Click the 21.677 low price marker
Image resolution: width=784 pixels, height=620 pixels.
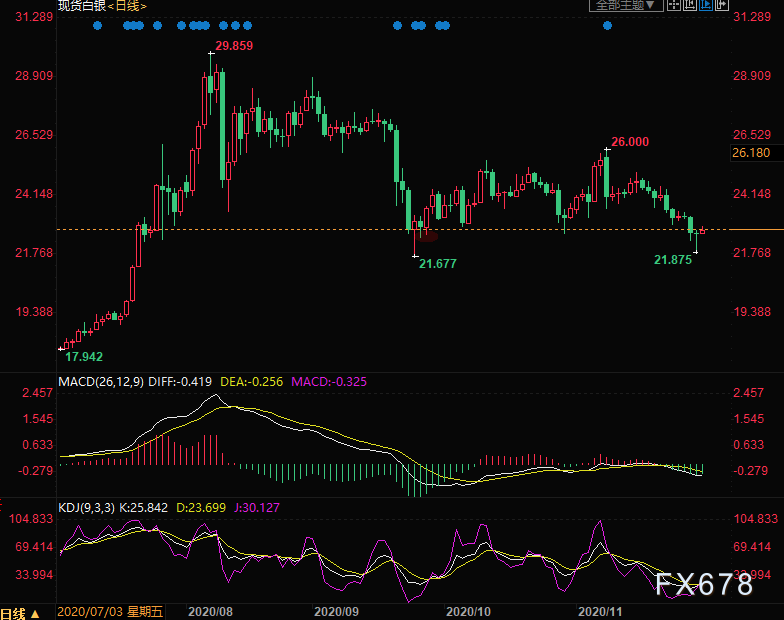pyautogui.click(x=438, y=264)
